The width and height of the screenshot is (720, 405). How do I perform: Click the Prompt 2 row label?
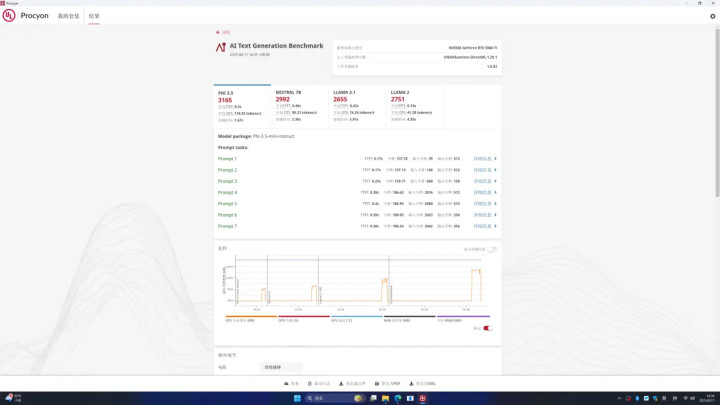click(227, 170)
